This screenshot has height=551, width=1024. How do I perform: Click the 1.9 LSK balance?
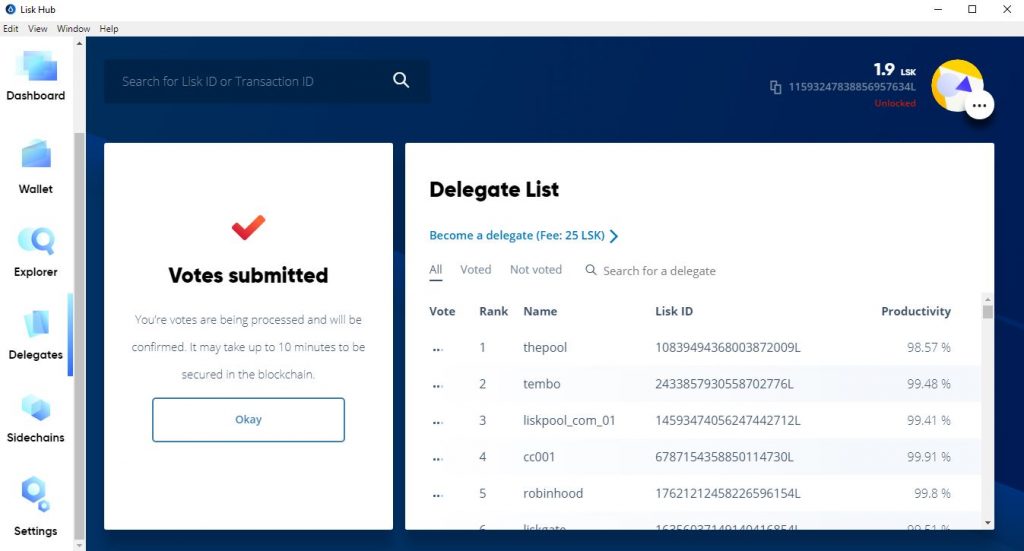point(895,69)
